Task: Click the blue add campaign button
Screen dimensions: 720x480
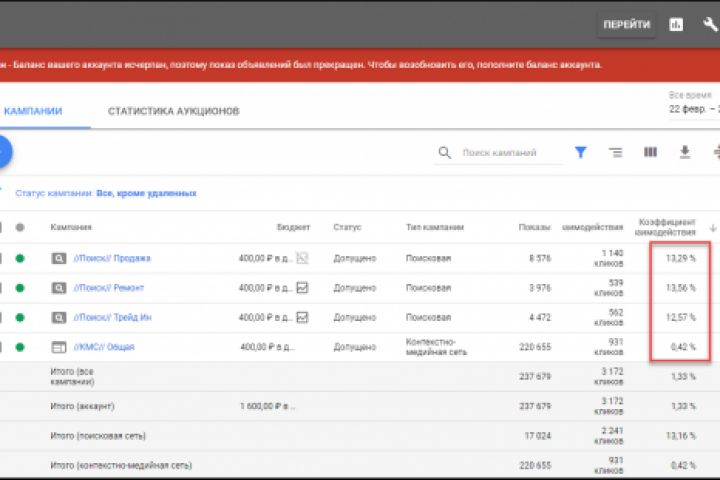Action: click(2, 152)
